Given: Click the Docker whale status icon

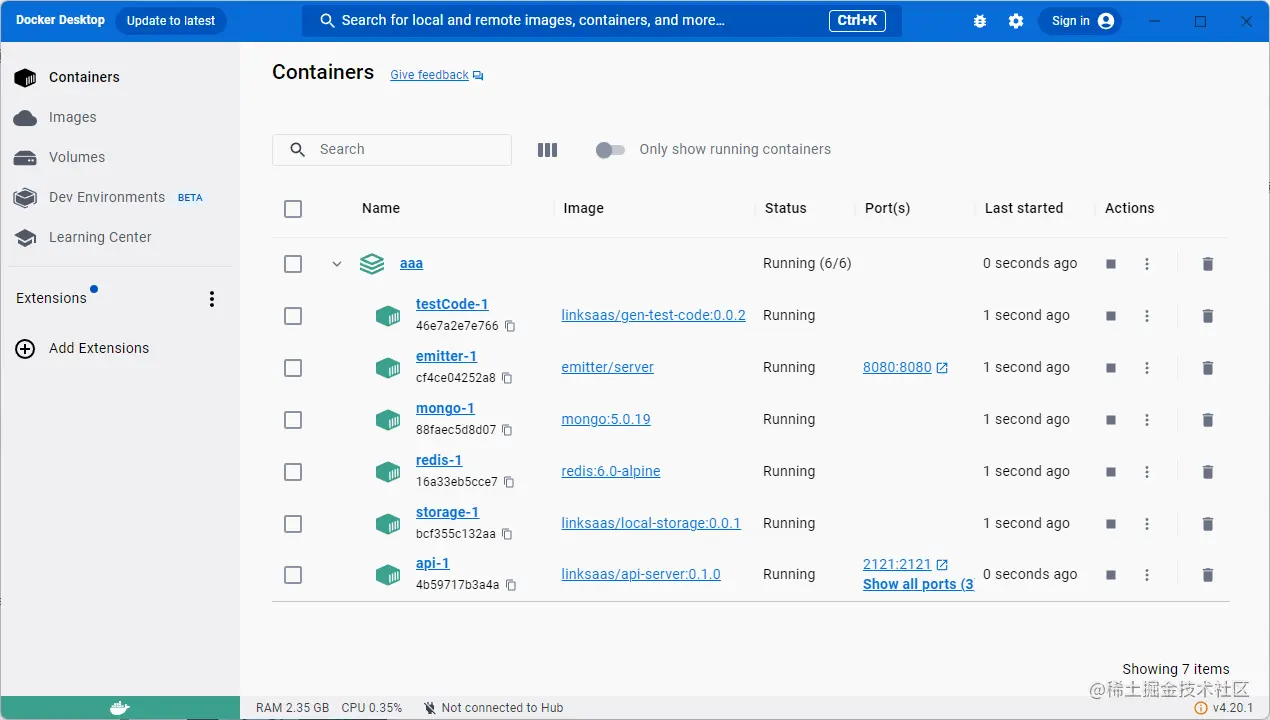Looking at the screenshot, I should 119,708.
